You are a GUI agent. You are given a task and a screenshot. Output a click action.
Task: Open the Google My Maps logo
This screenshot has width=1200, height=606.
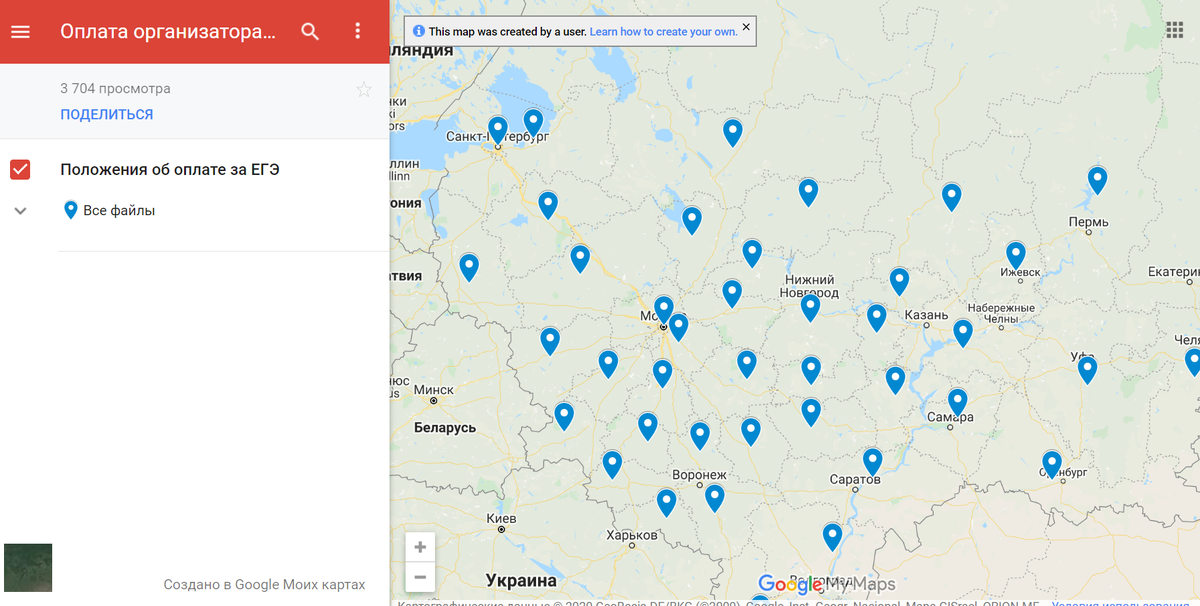pos(826,584)
